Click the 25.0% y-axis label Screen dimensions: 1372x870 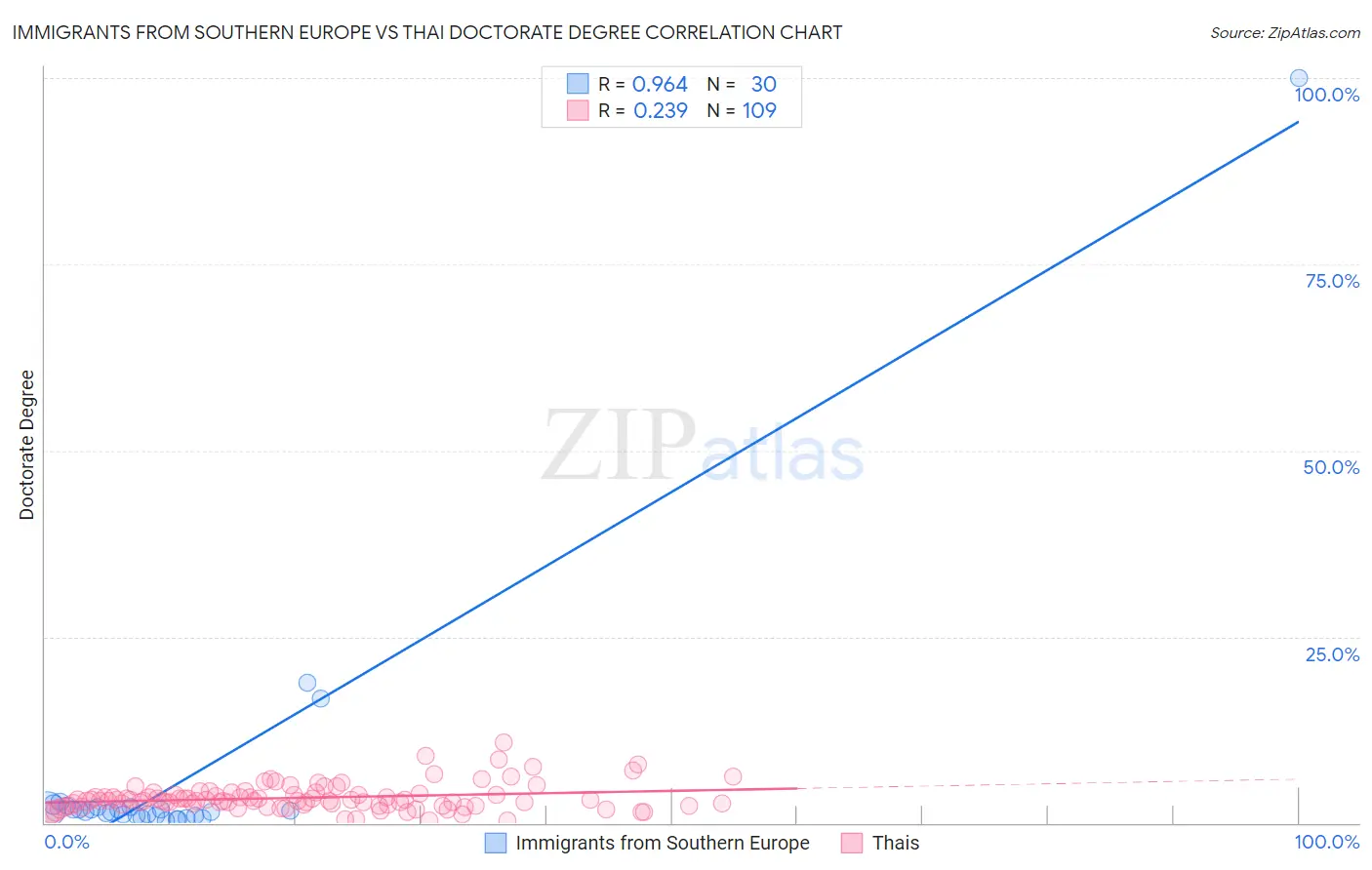[x=1332, y=654]
